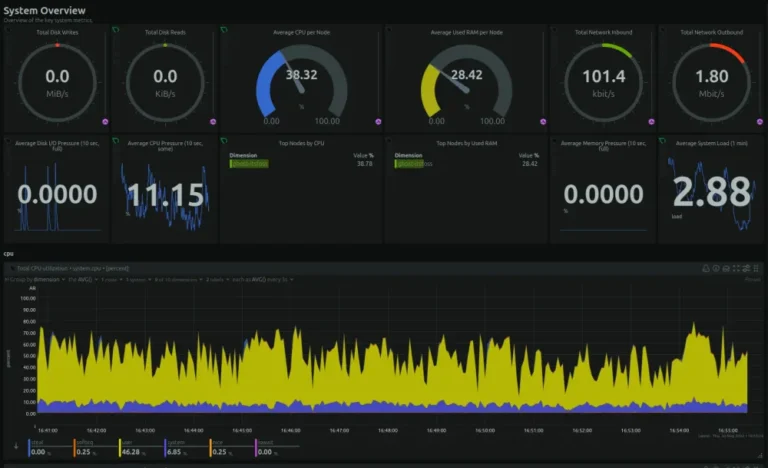Click purple icon on Average Used RAM gauge
768x468 pixels.
[x=541, y=121]
